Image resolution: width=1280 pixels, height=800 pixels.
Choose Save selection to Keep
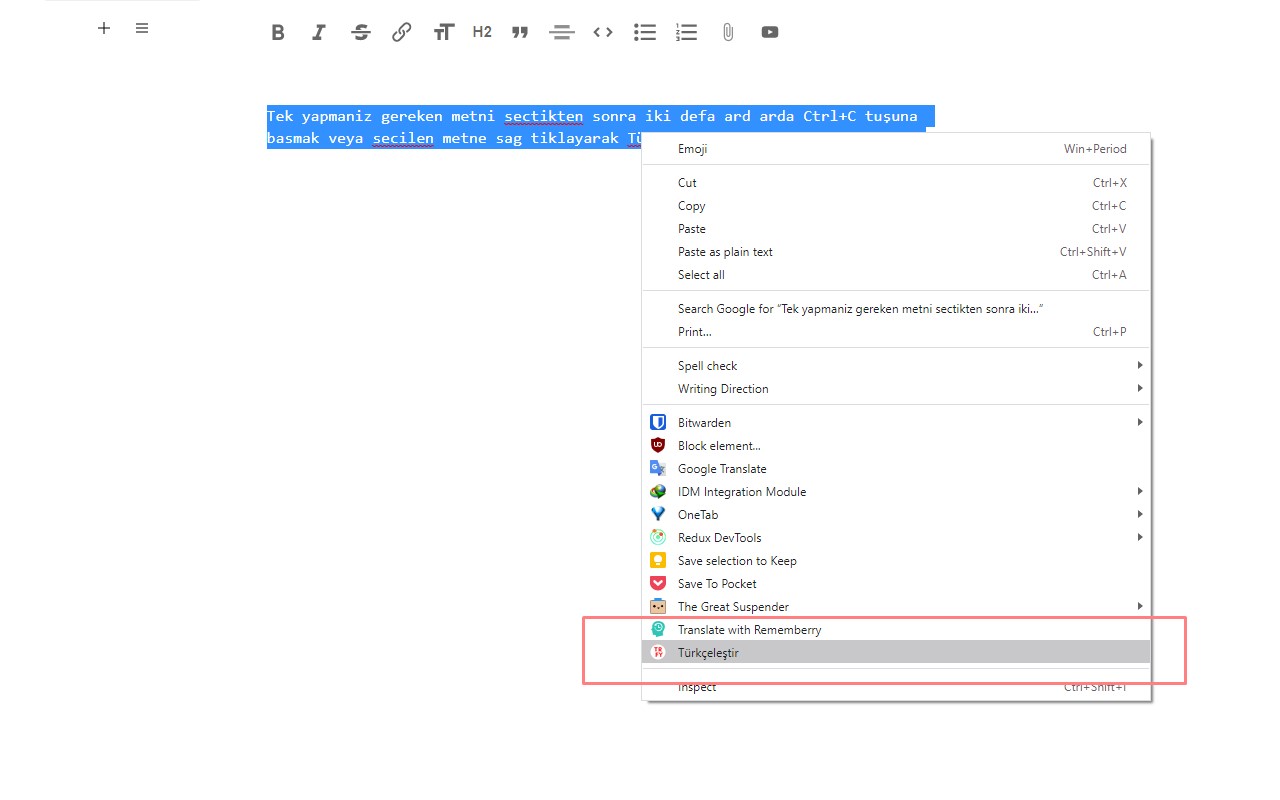tap(737, 561)
